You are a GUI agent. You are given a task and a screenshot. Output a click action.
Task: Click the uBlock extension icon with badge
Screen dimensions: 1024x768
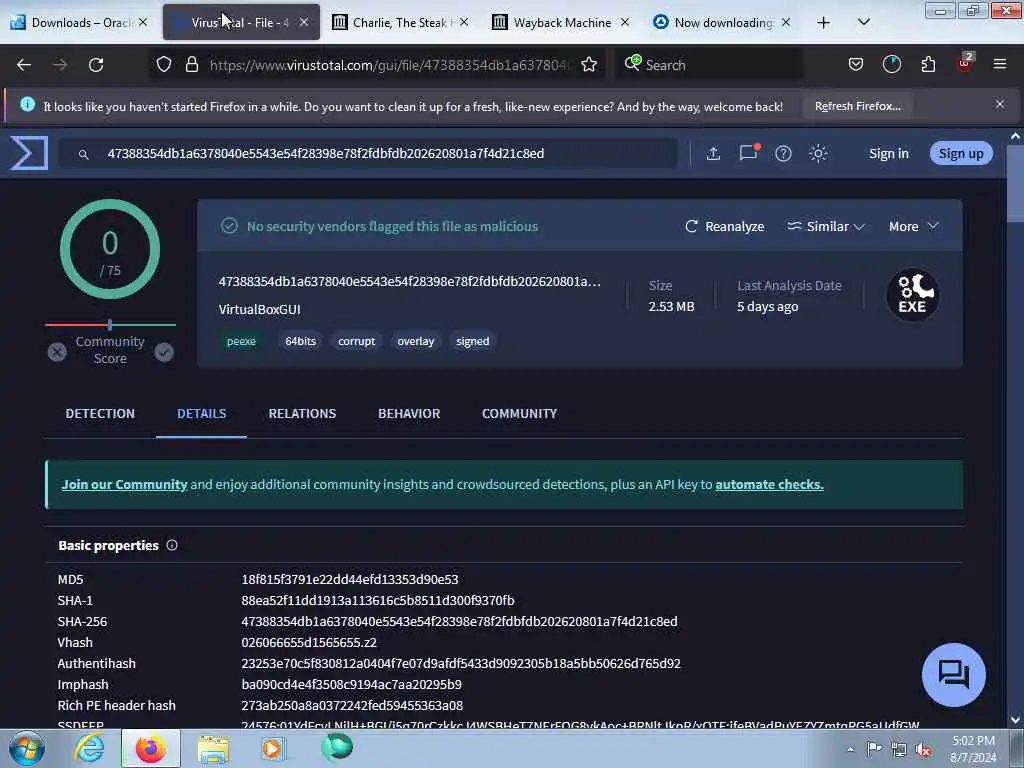point(965,63)
